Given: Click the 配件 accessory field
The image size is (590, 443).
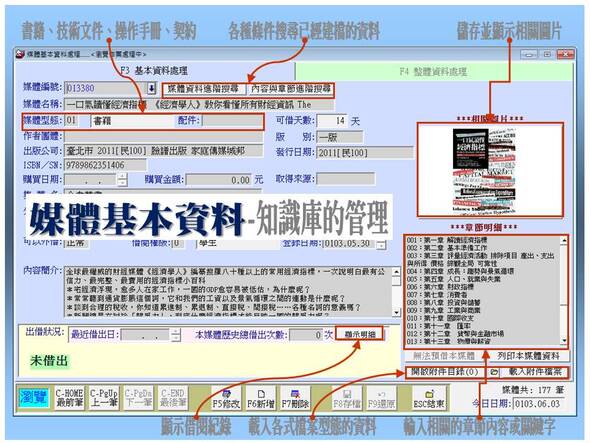Looking at the screenshot, I should pos(233,121).
